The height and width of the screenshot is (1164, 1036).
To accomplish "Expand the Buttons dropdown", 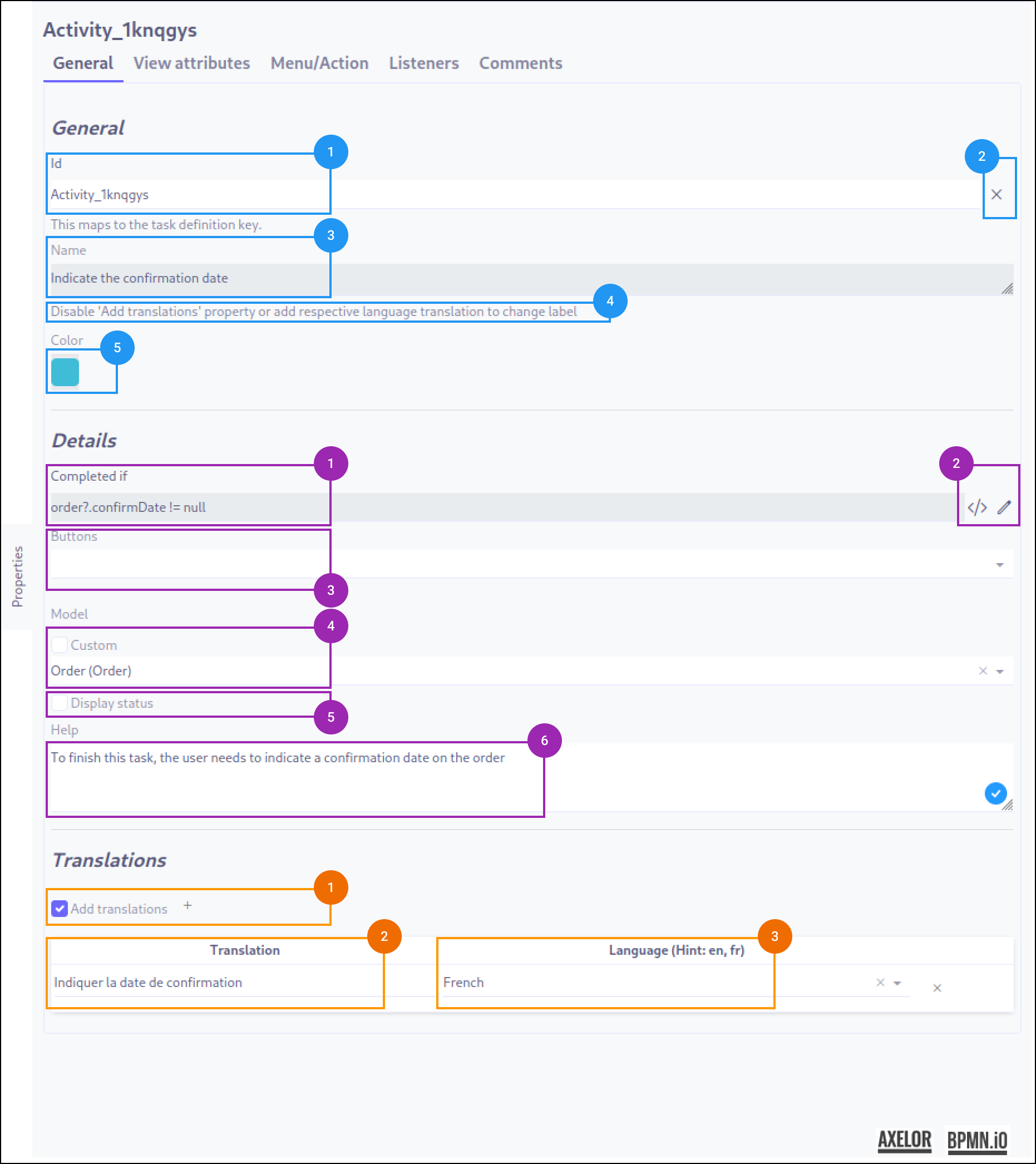I will click(999, 565).
